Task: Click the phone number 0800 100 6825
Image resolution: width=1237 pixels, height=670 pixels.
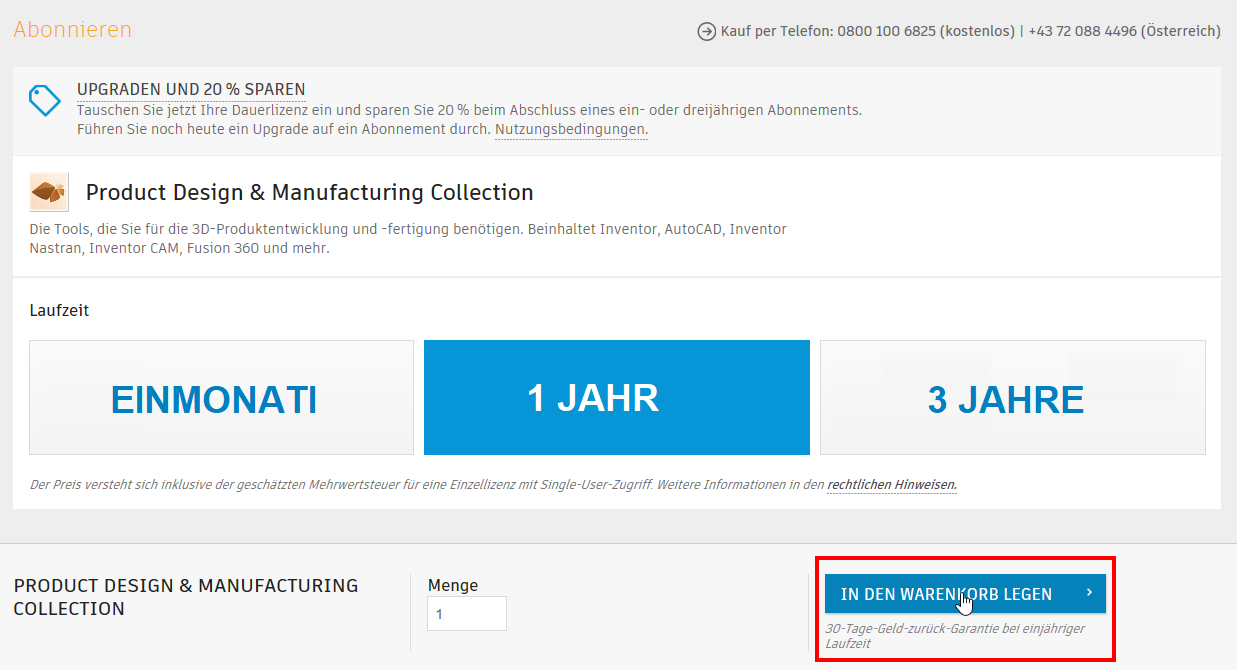Action: pos(887,32)
